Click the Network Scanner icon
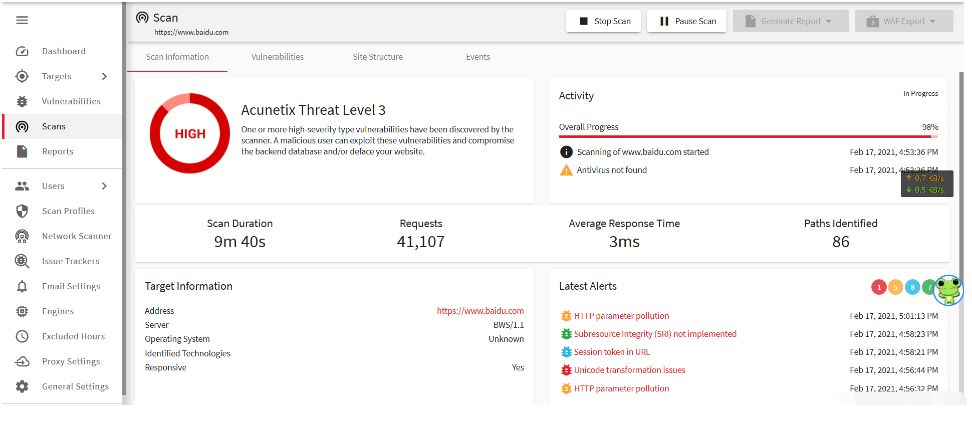Screen dimensions: 972x422 pos(22,236)
